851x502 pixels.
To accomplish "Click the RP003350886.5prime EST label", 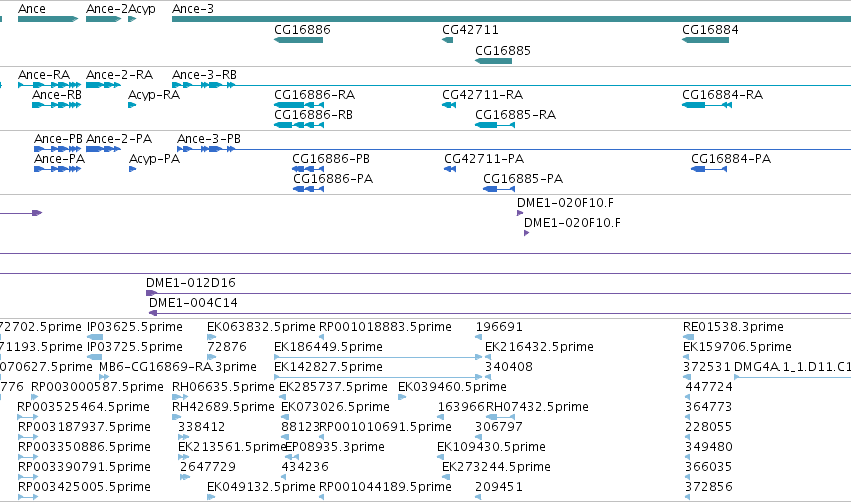I will coord(84,447).
